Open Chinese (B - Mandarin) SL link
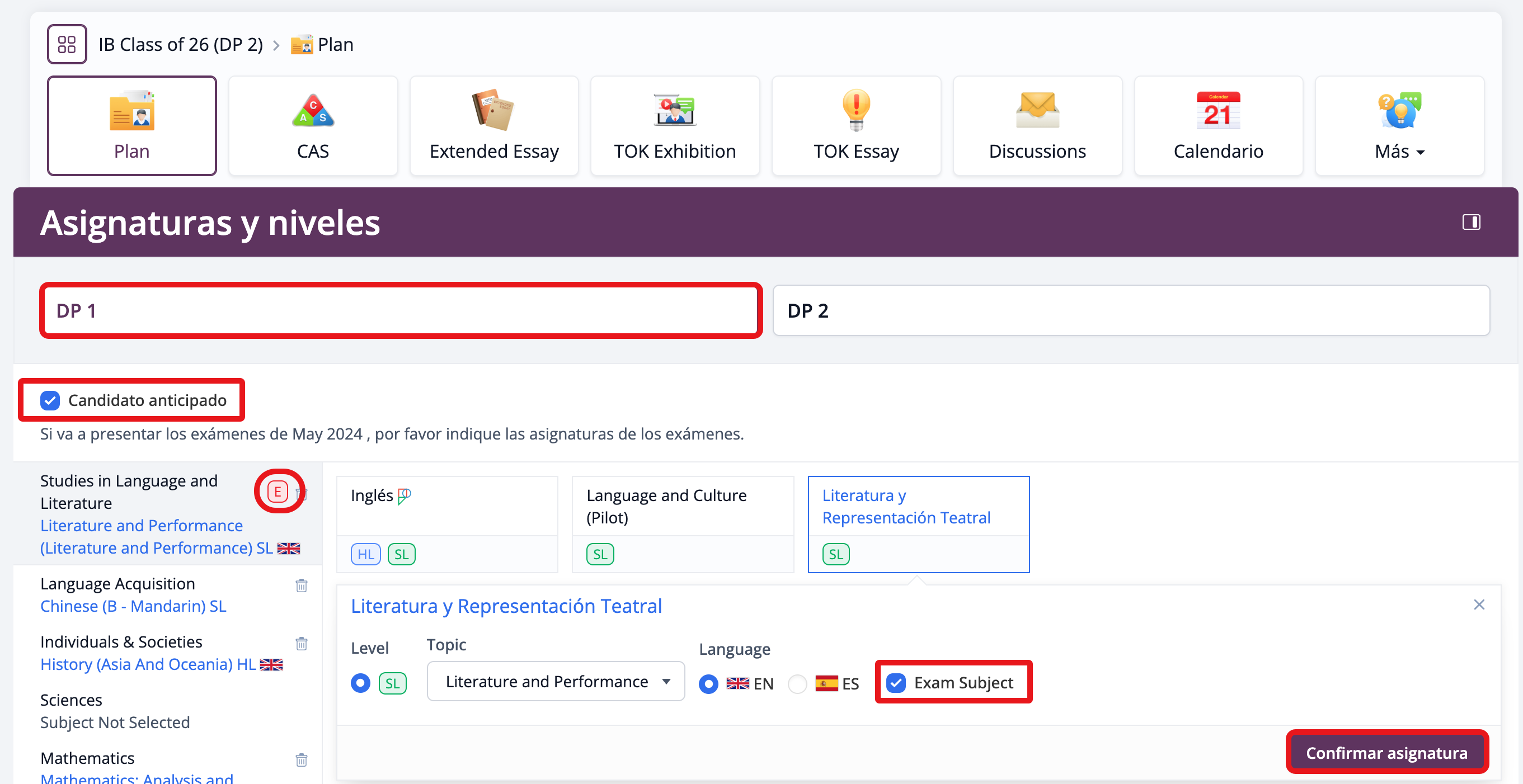 pyautogui.click(x=133, y=606)
